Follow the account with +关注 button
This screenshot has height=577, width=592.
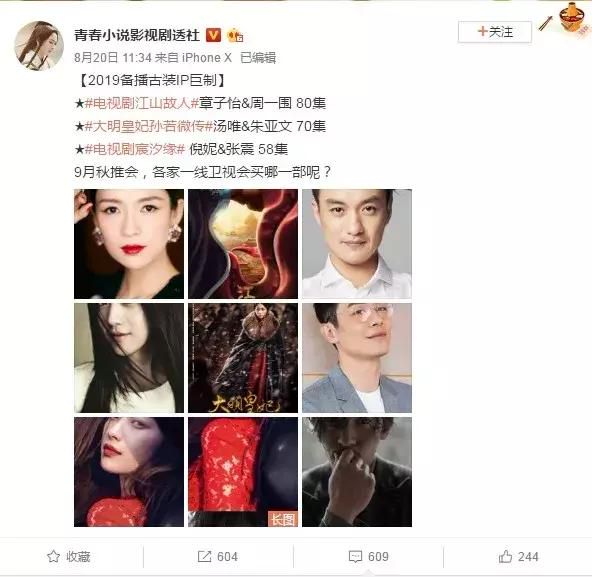tap(495, 32)
